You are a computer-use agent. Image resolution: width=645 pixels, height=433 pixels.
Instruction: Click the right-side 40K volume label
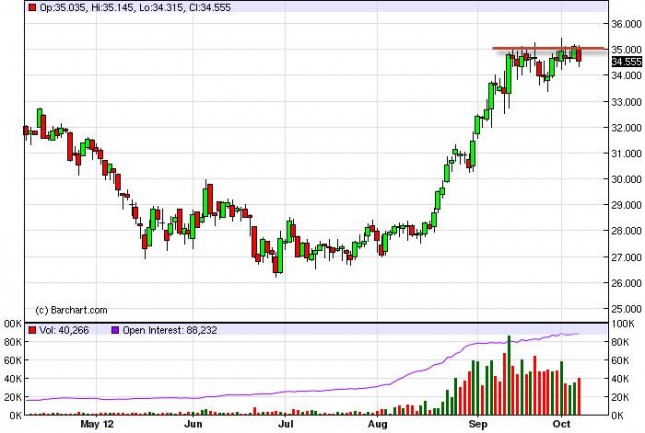[x=620, y=379]
